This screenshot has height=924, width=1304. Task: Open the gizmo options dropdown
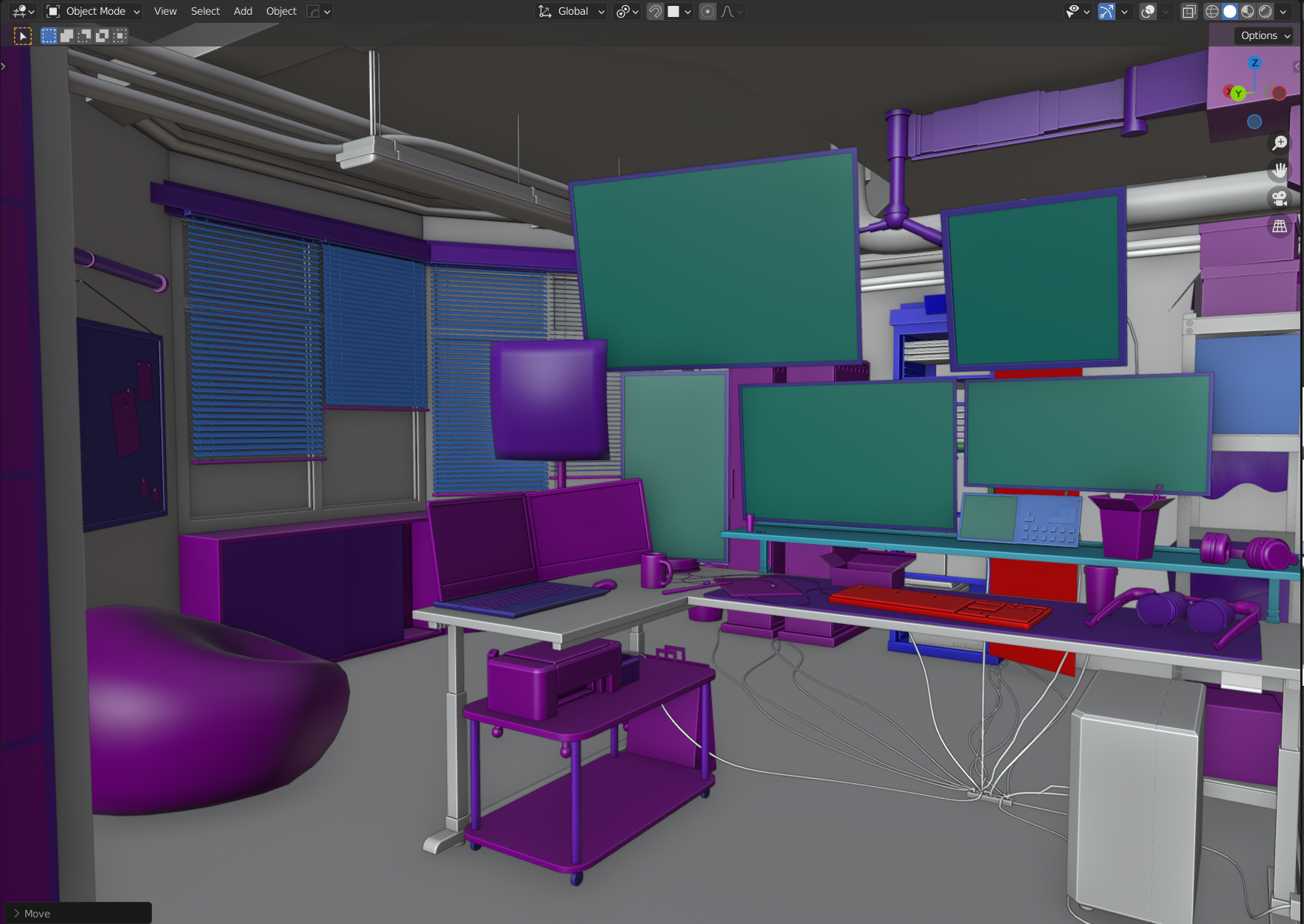1124,11
